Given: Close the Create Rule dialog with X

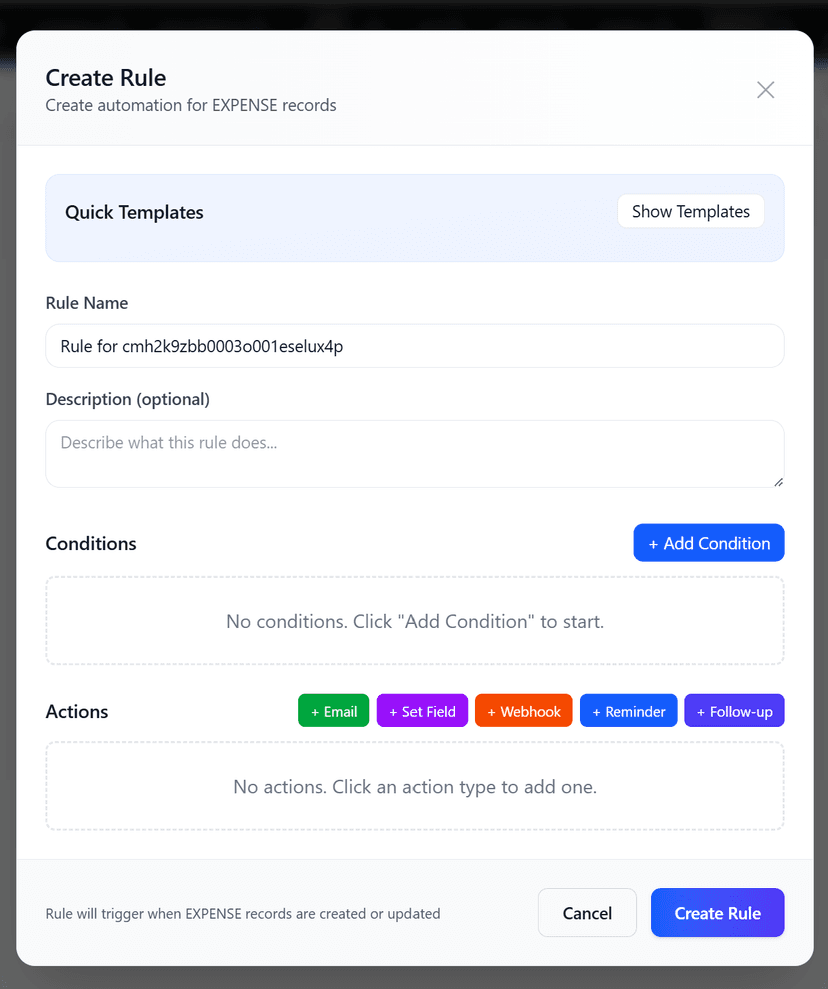Looking at the screenshot, I should pos(765,90).
